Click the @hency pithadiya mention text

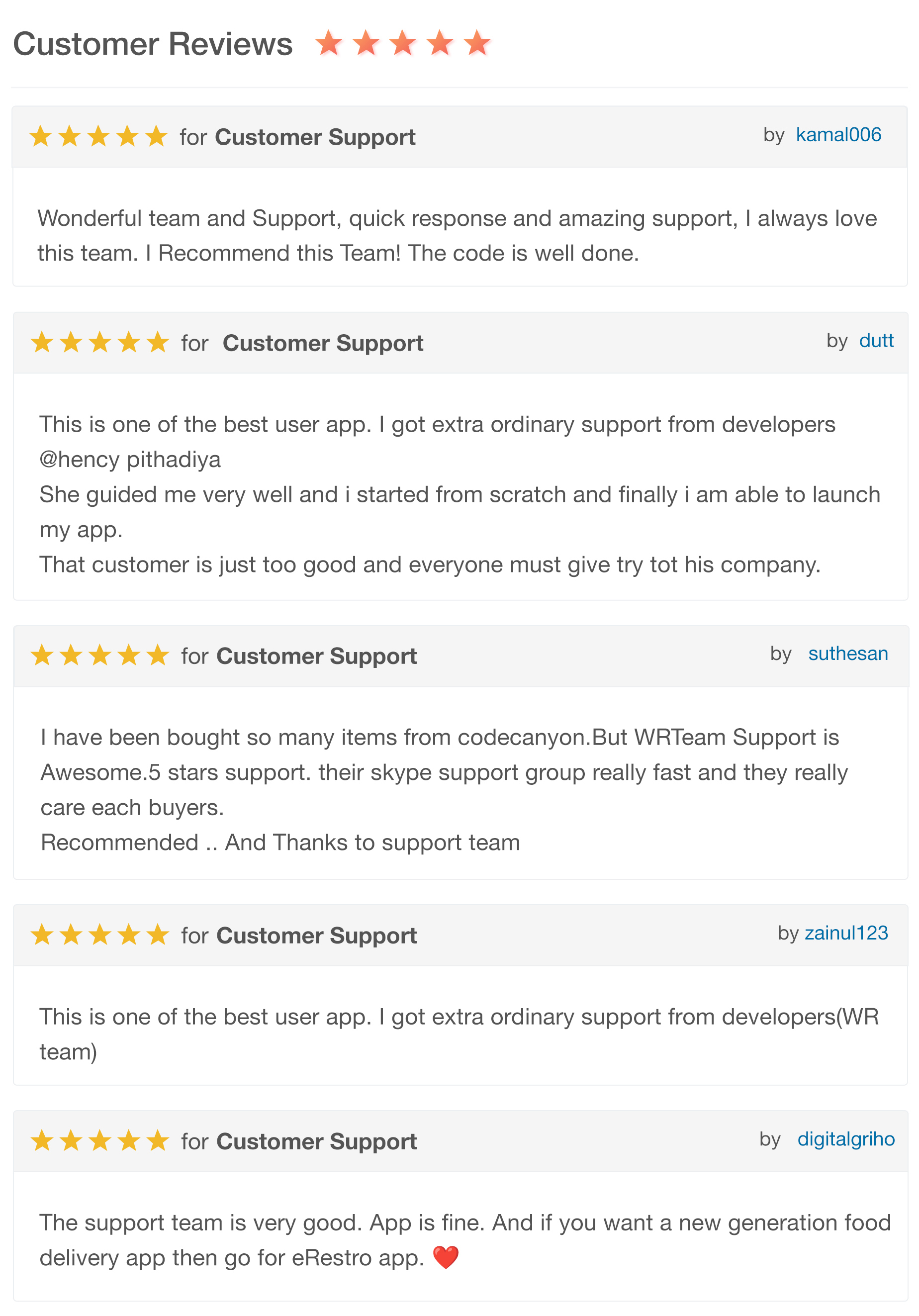point(130,460)
